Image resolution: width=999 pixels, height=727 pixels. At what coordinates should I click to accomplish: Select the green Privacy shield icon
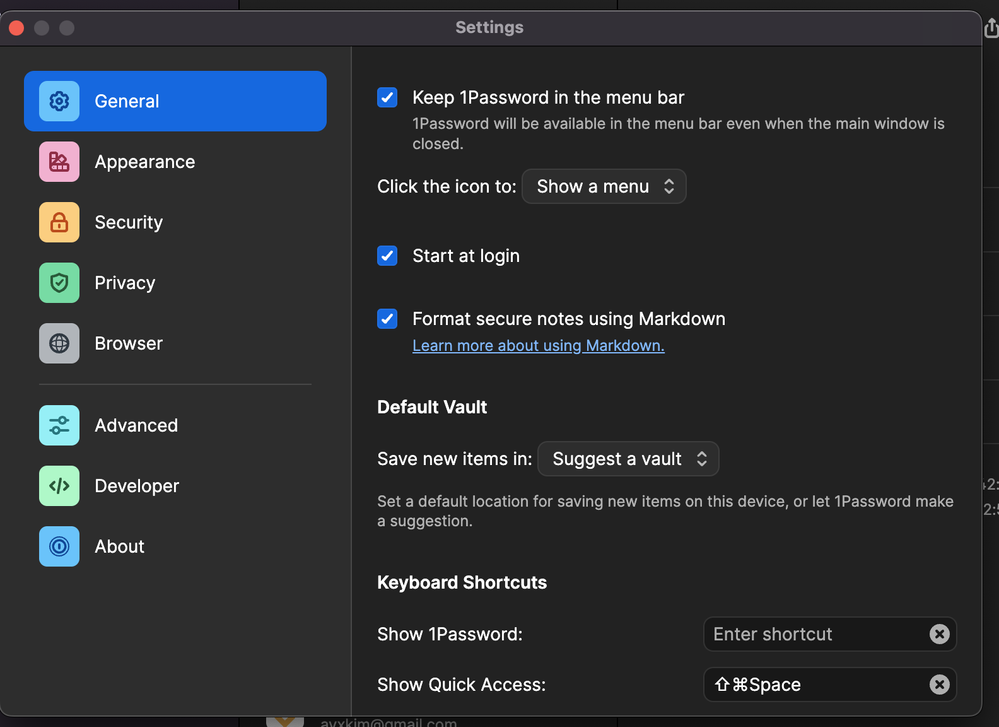click(59, 283)
